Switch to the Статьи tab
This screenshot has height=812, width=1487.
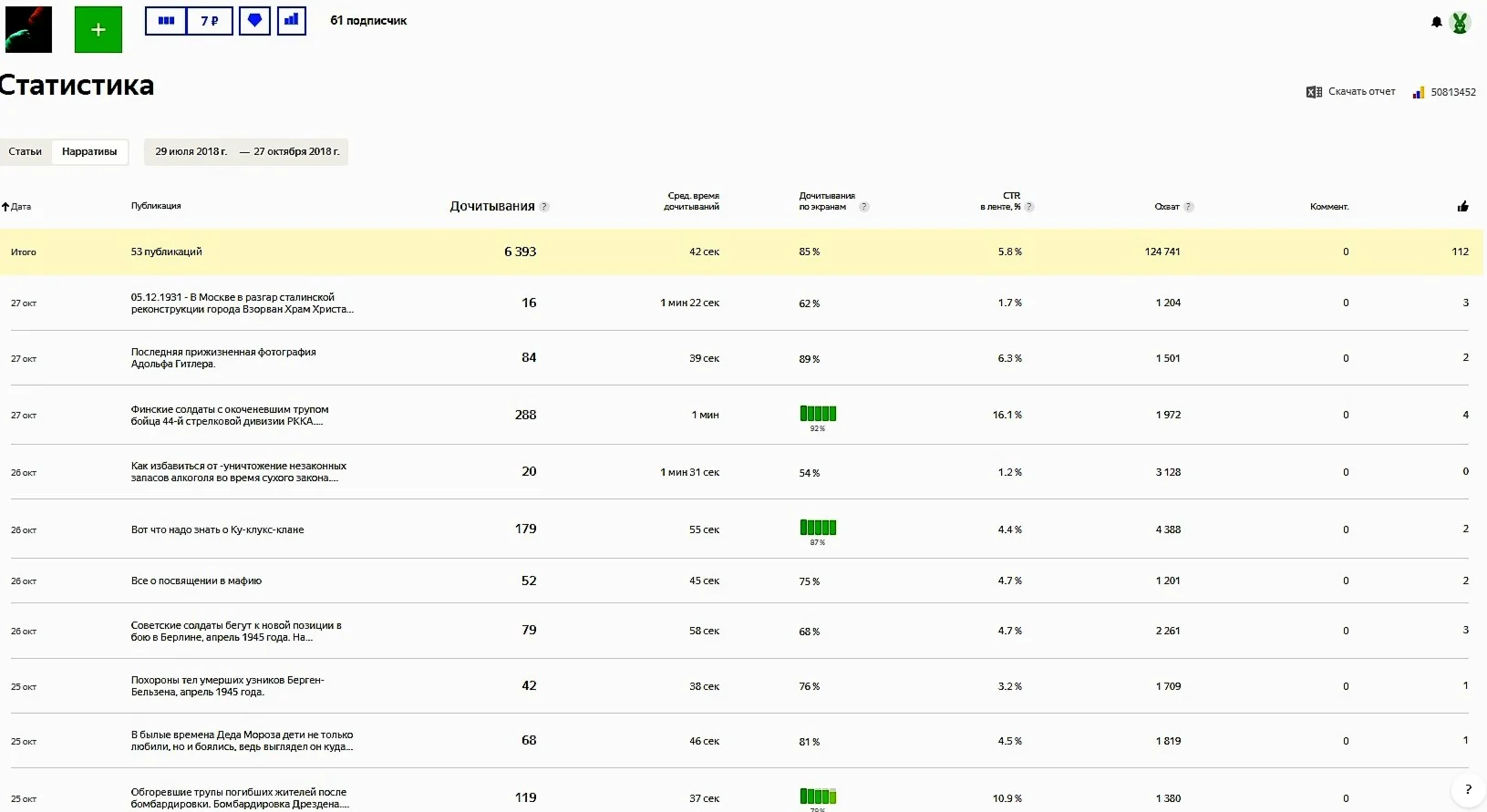[26, 151]
